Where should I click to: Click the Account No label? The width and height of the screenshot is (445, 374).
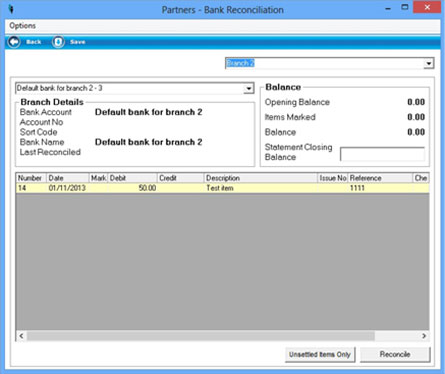click(41, 122)
